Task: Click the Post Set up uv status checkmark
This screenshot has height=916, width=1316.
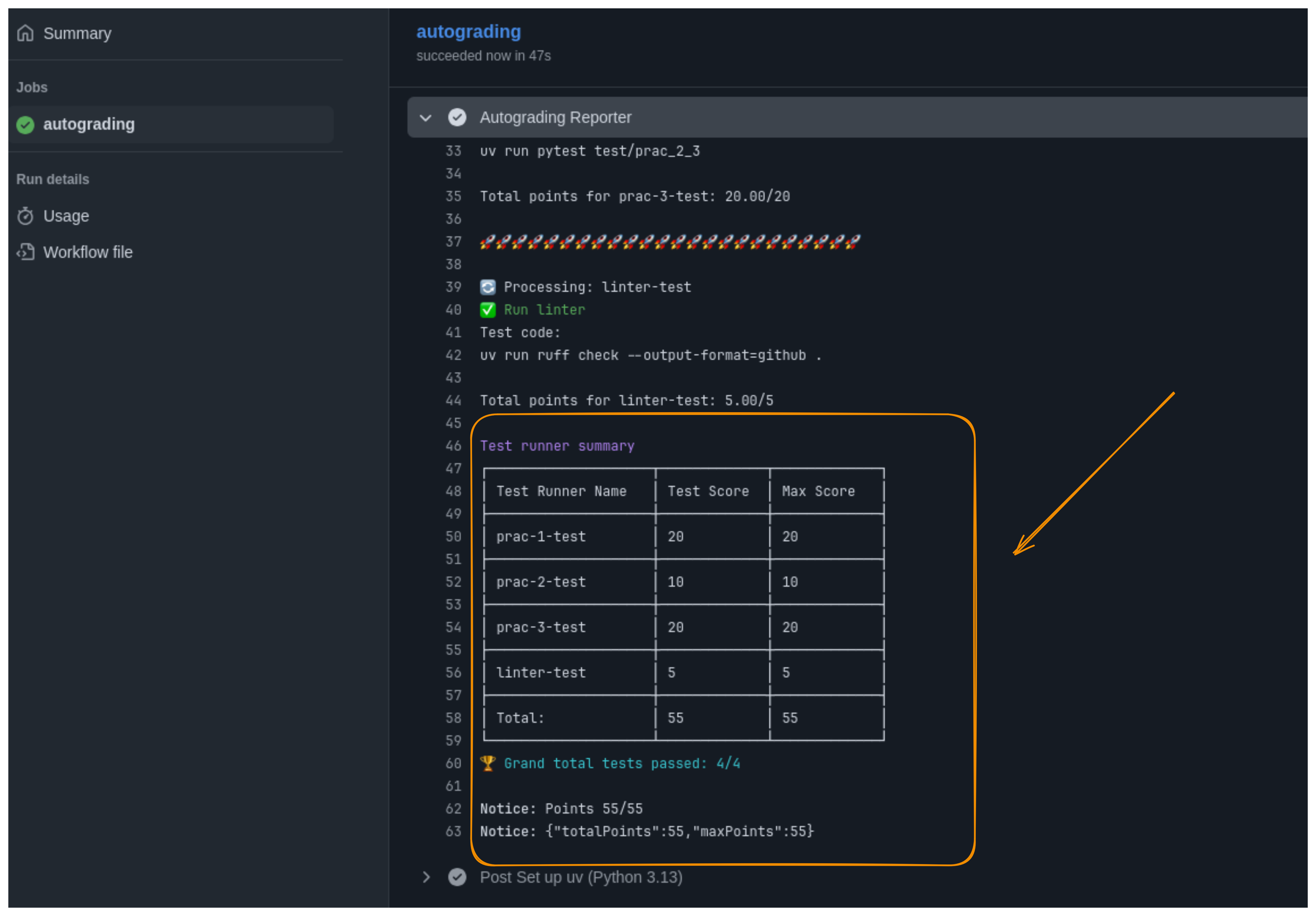Action: pos(457,877)
